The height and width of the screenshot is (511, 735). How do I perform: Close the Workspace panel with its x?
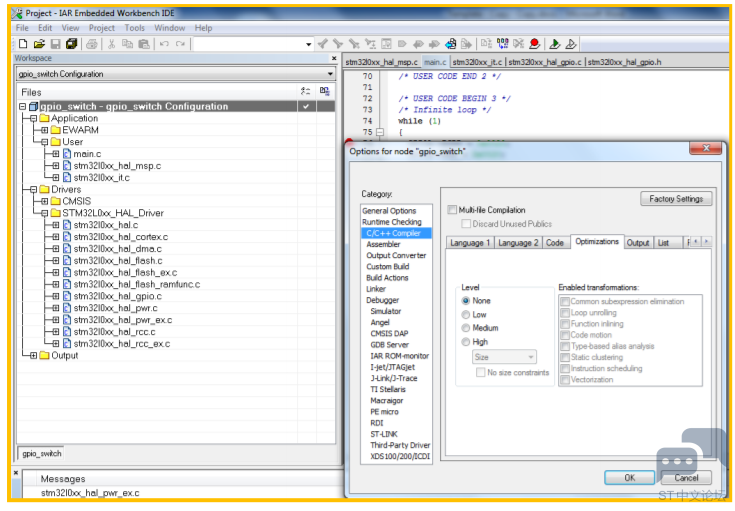[x=334, y=58]
